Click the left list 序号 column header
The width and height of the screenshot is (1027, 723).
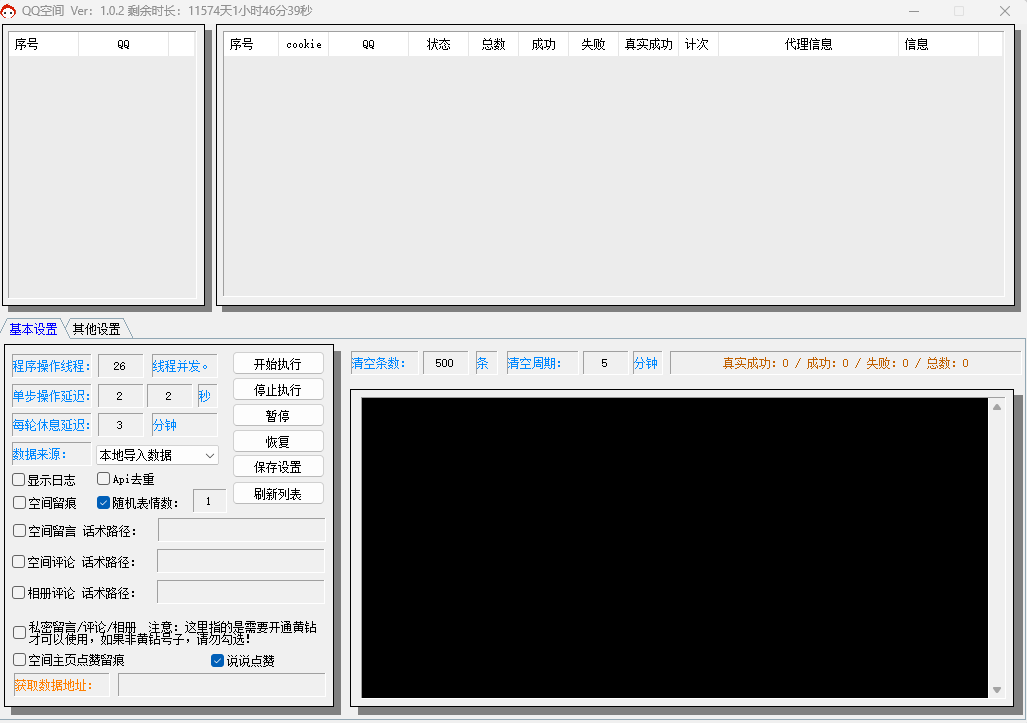(x=44, y=44)
